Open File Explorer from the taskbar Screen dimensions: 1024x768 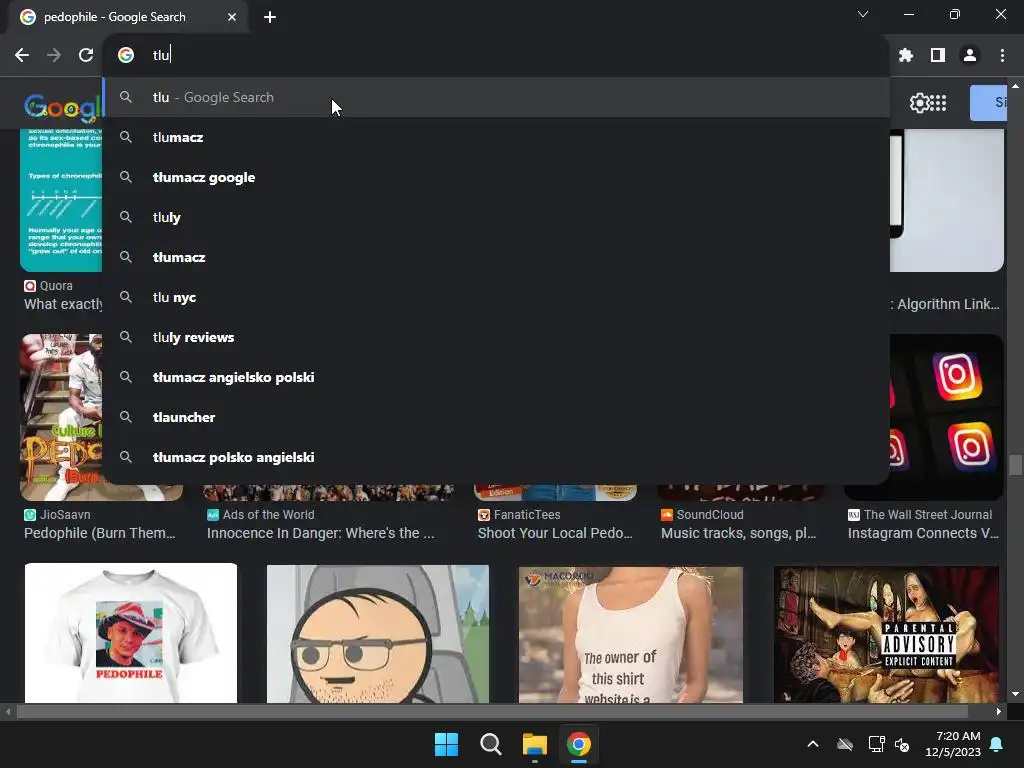pyautogui.click(x=534, y=744)
